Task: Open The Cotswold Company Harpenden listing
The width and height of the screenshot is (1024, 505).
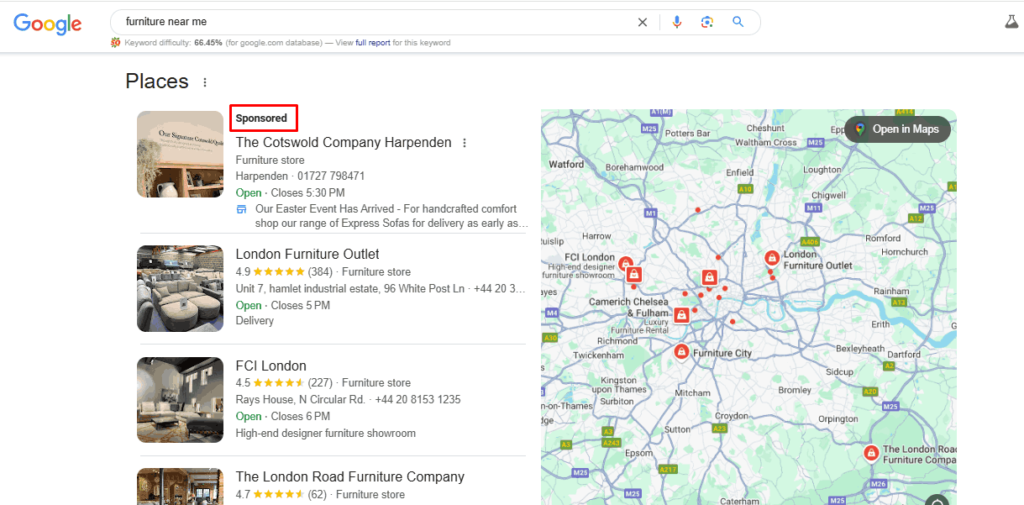Action: click(344, 142)
